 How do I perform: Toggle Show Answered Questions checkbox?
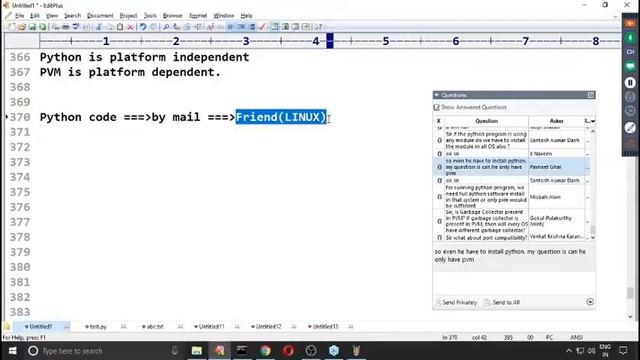[x=437, y=107]
